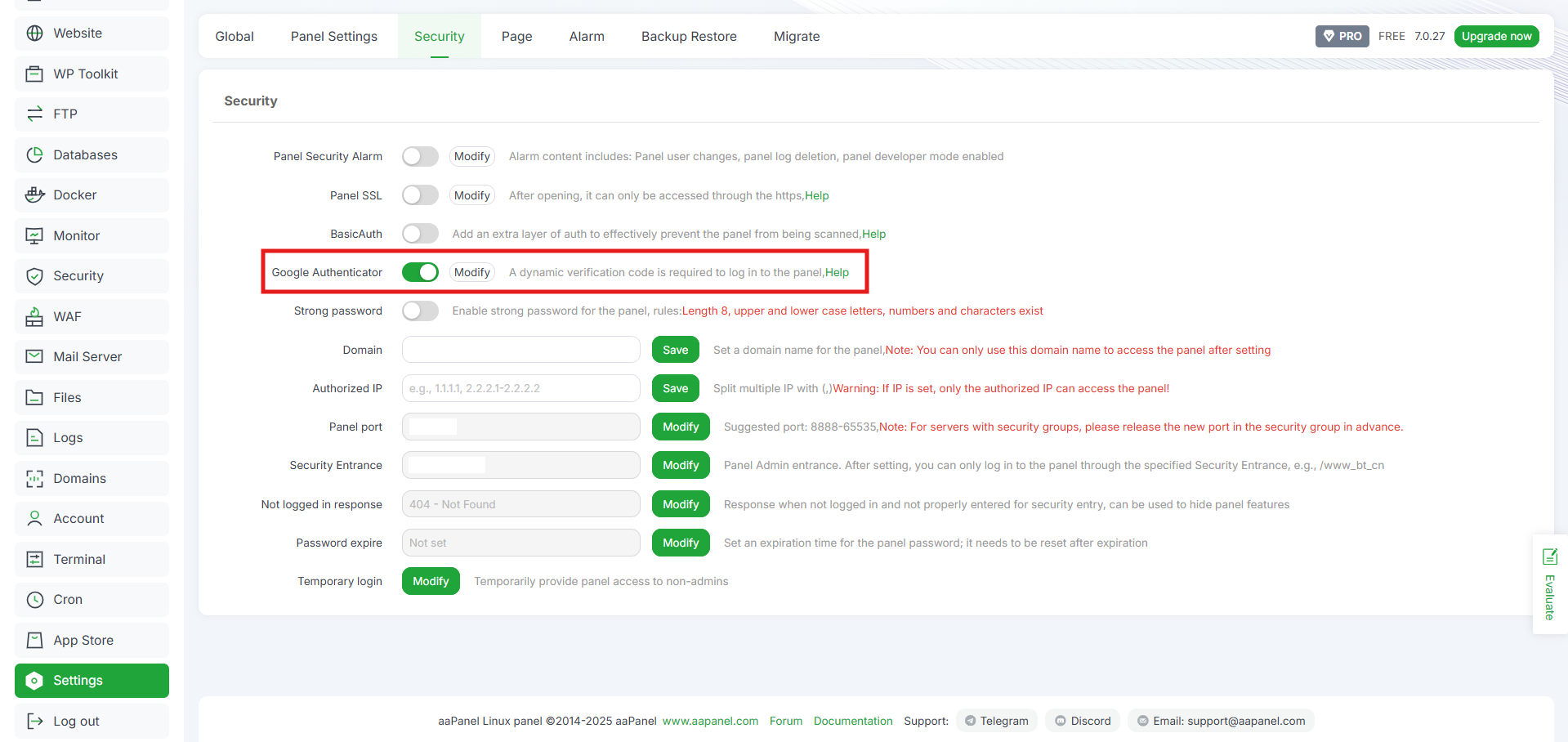This screenshot has height=742, width=1568.
Task: Open the Backup Restore tab
Action: 689,36
